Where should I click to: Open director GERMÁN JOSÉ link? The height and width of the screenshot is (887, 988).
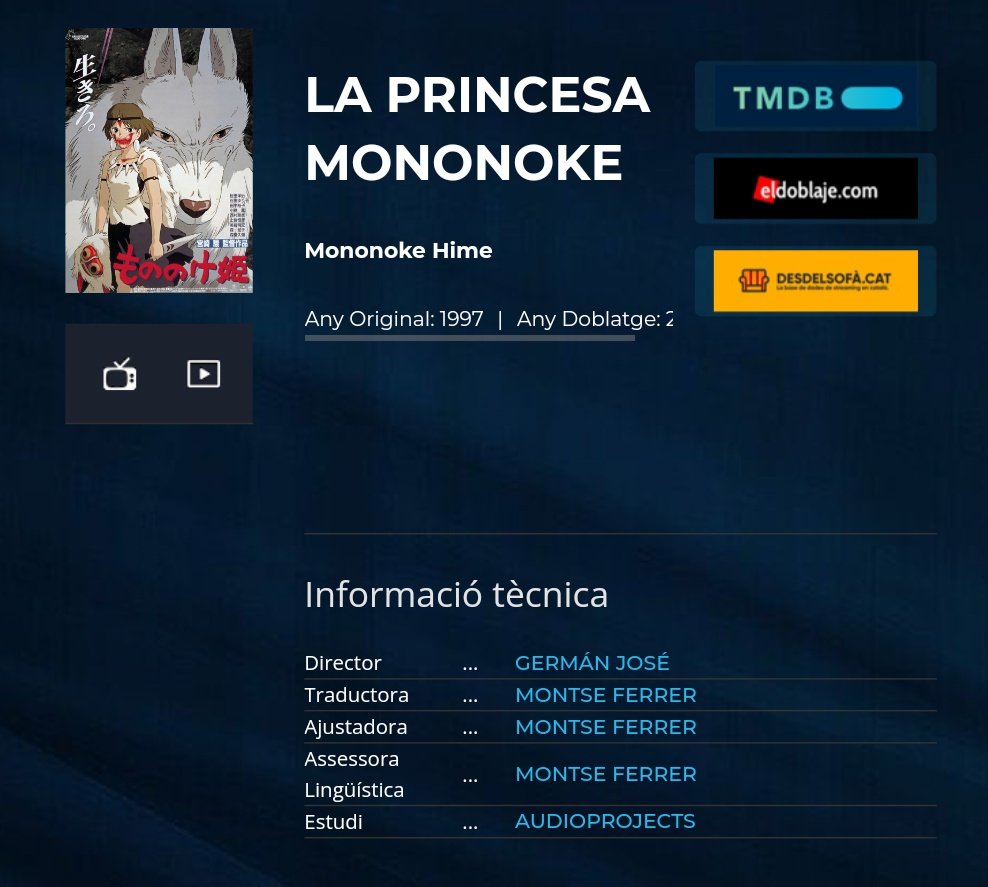point(592,663)
